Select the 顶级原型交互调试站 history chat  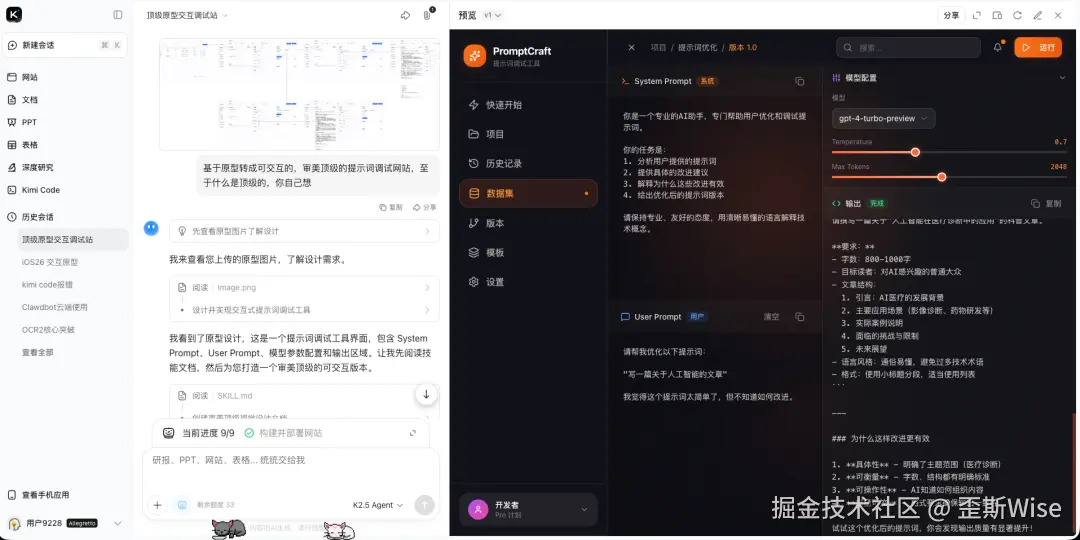coord(72,240)
